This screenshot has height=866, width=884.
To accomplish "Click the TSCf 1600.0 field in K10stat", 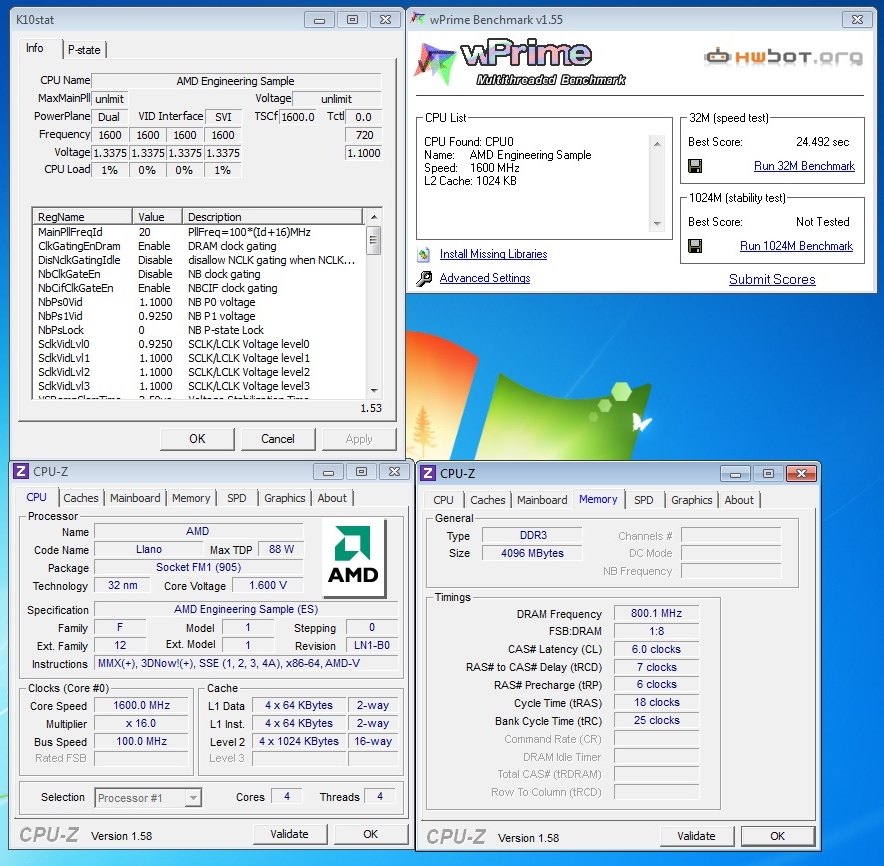I will pyautogui.click(x=298, y=117).
